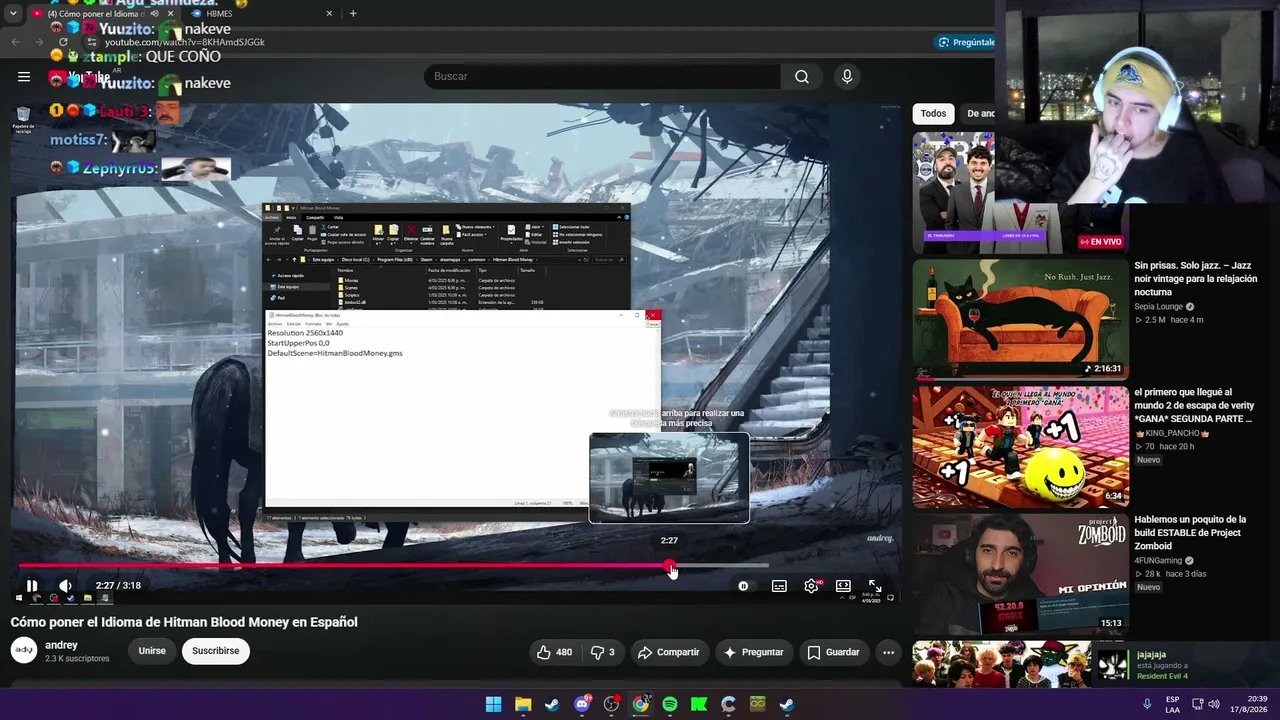Open the YouTube guide hamburger menu
This screenshot has height=720, width=1280.
24,76
